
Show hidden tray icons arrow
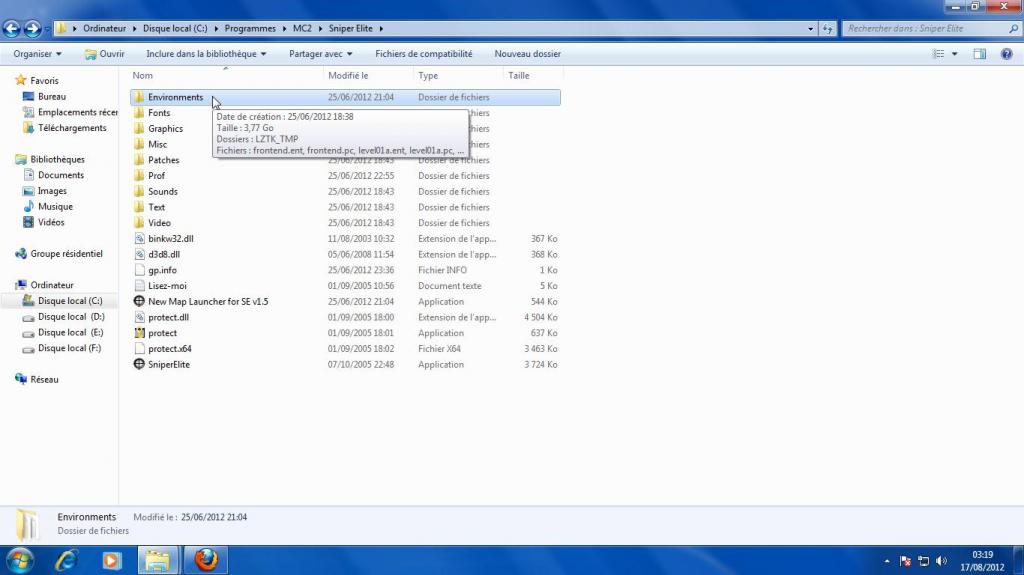[x=887, y=561]
